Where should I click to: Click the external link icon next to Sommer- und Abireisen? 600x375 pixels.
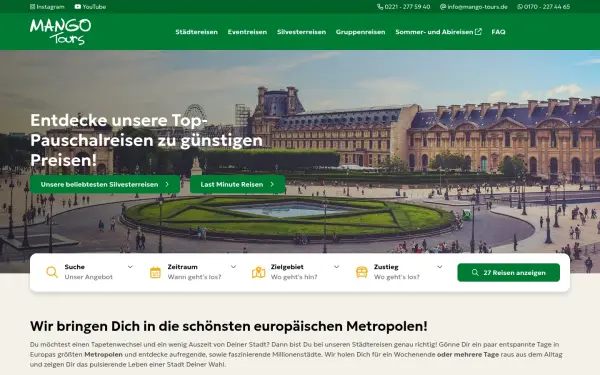pos(478,32)
